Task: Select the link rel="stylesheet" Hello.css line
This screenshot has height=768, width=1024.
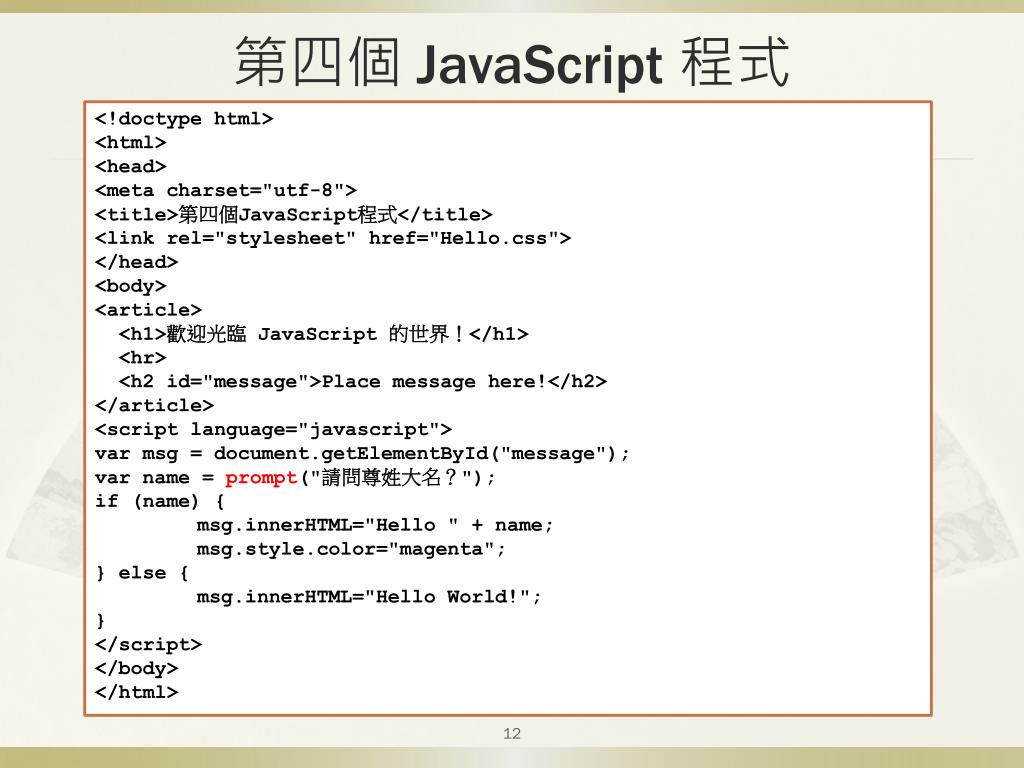Action: [x=333, y=238]
